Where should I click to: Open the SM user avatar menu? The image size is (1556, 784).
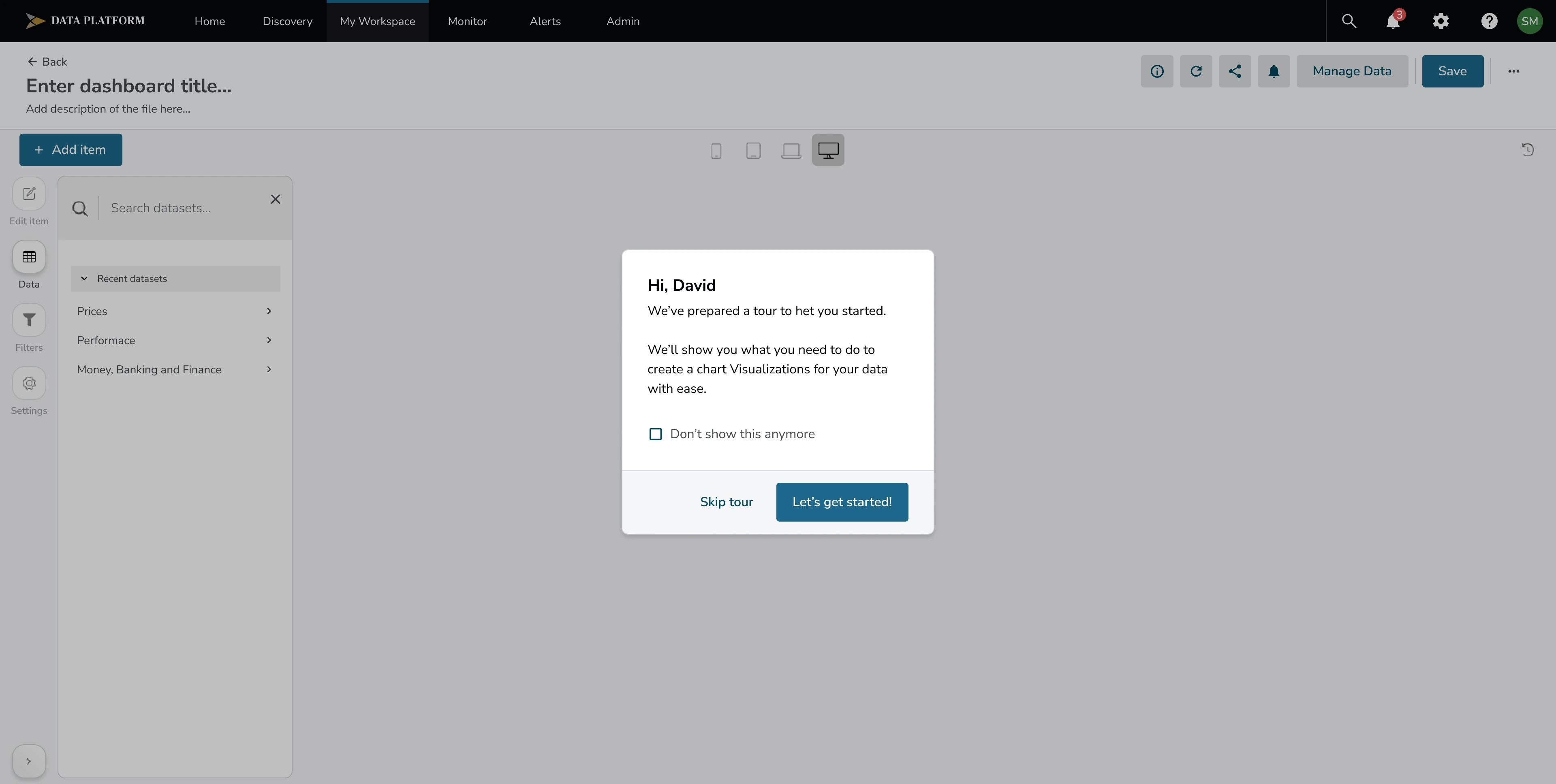pos(1529,21)
